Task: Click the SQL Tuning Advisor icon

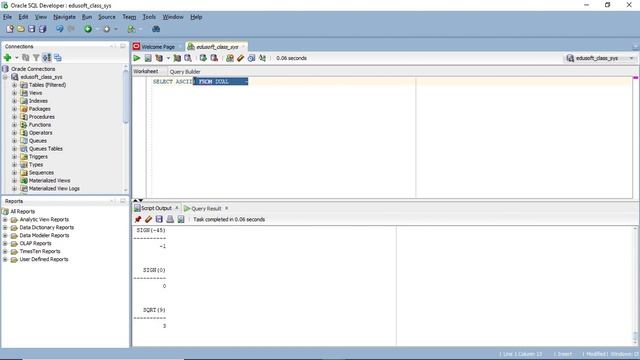Action: (x=188, y=58)
